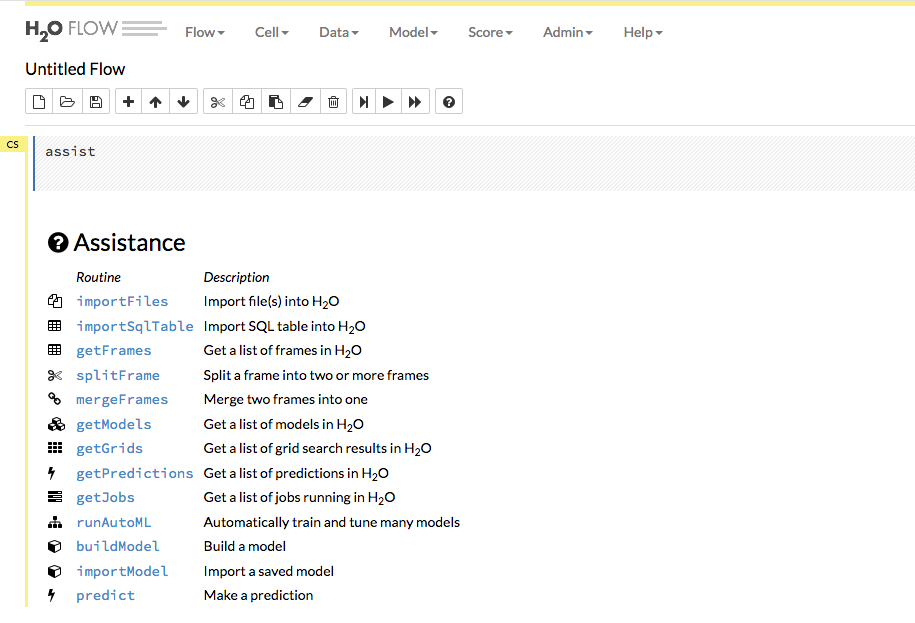This screenshot has width=915, height=623.
Task: Open the Flow dropdown menu
Action: pos(205,32)
